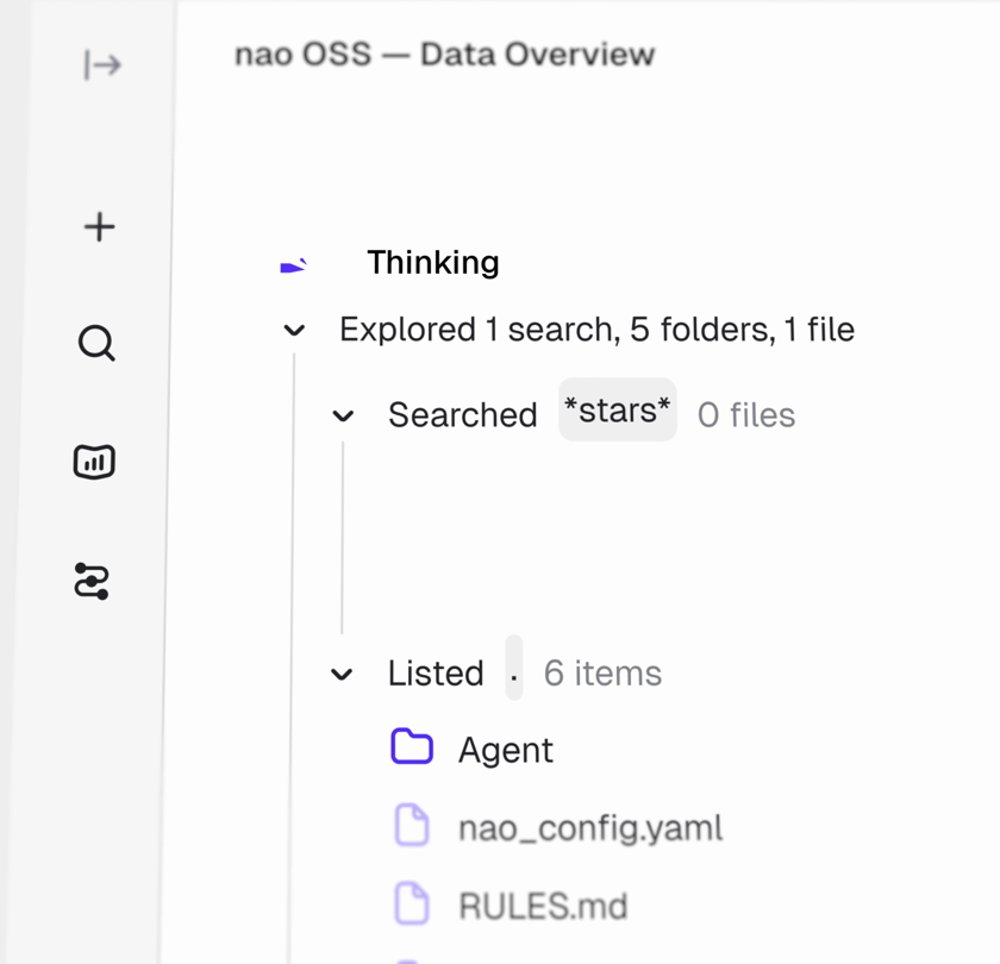Expand the sidebar with arrow icon
This screenshot has height=964, width=1000.
[x=102, y=65]
